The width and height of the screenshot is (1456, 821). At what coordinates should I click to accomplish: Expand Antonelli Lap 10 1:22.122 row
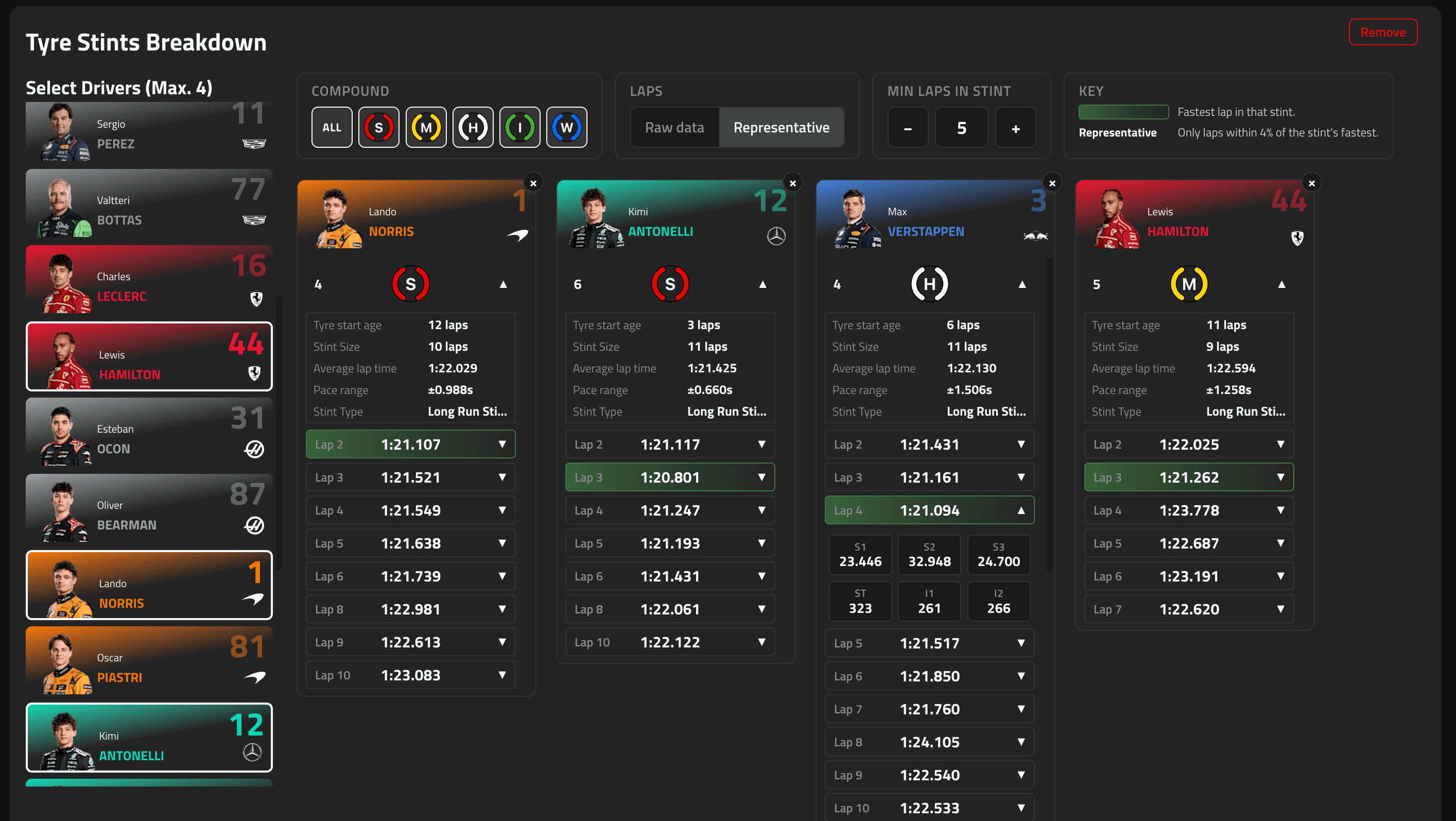670,642
